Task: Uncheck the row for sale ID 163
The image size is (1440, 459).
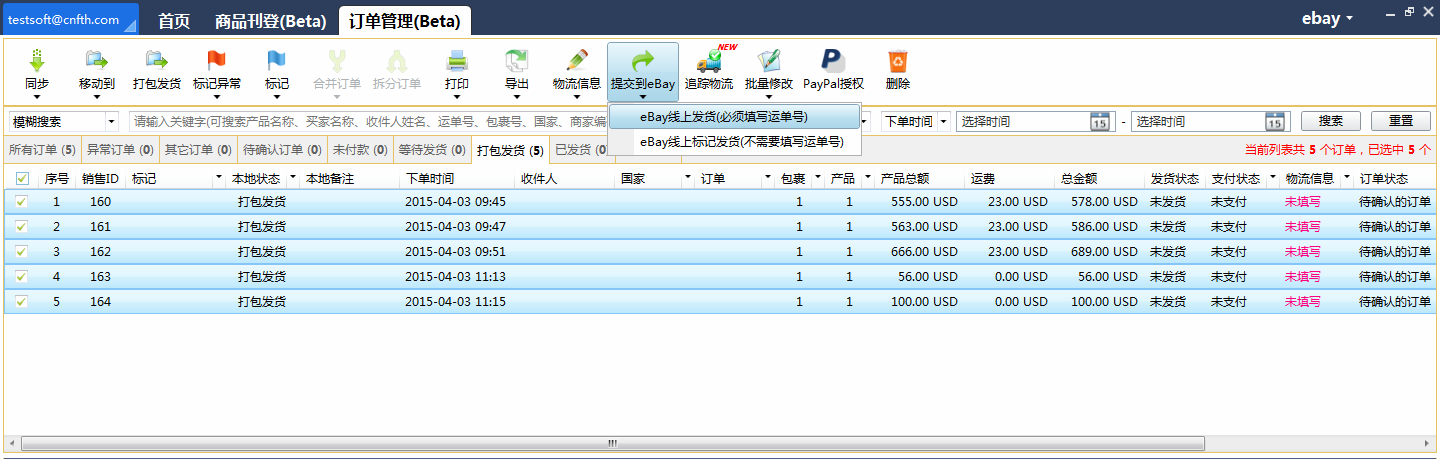Action: point(22,276)
